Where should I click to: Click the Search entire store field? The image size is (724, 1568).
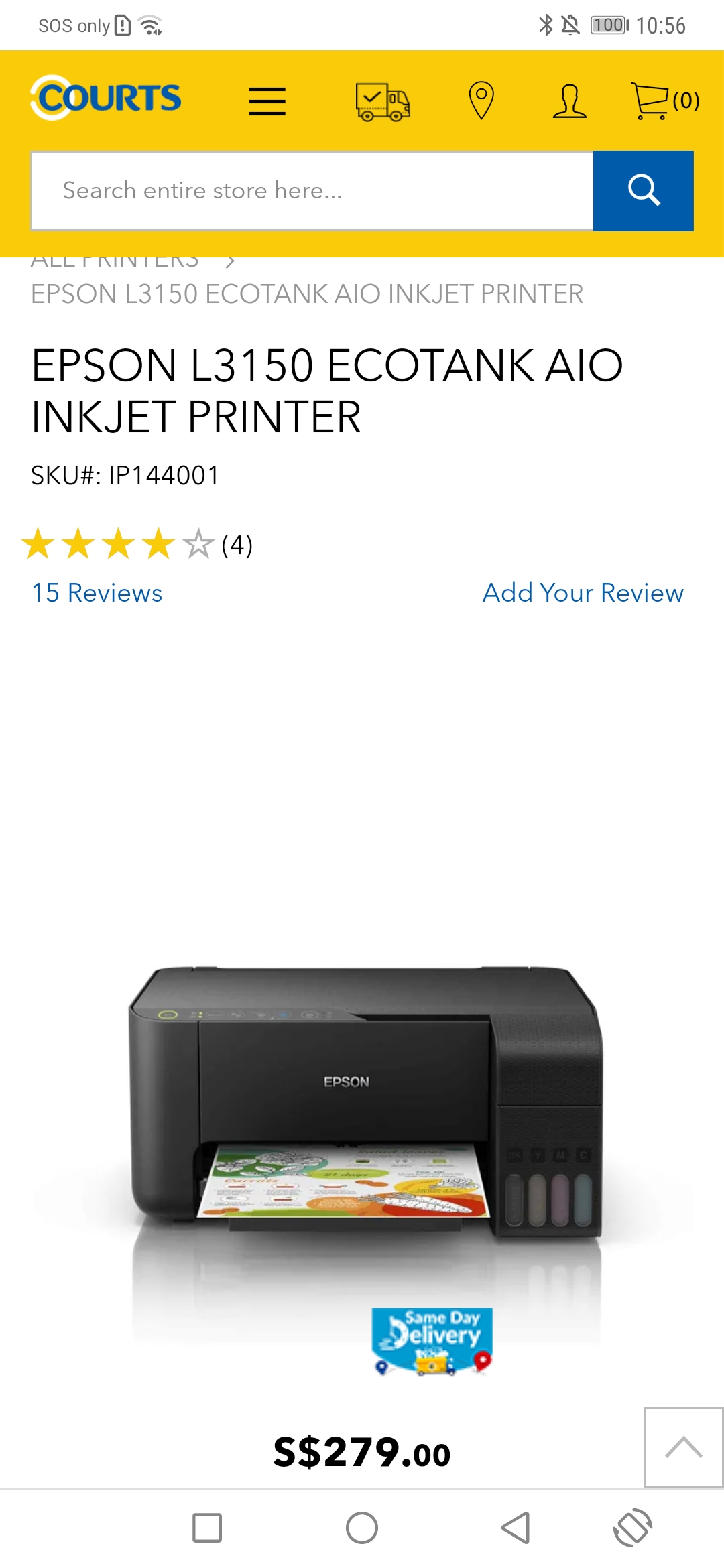point(312,190)
